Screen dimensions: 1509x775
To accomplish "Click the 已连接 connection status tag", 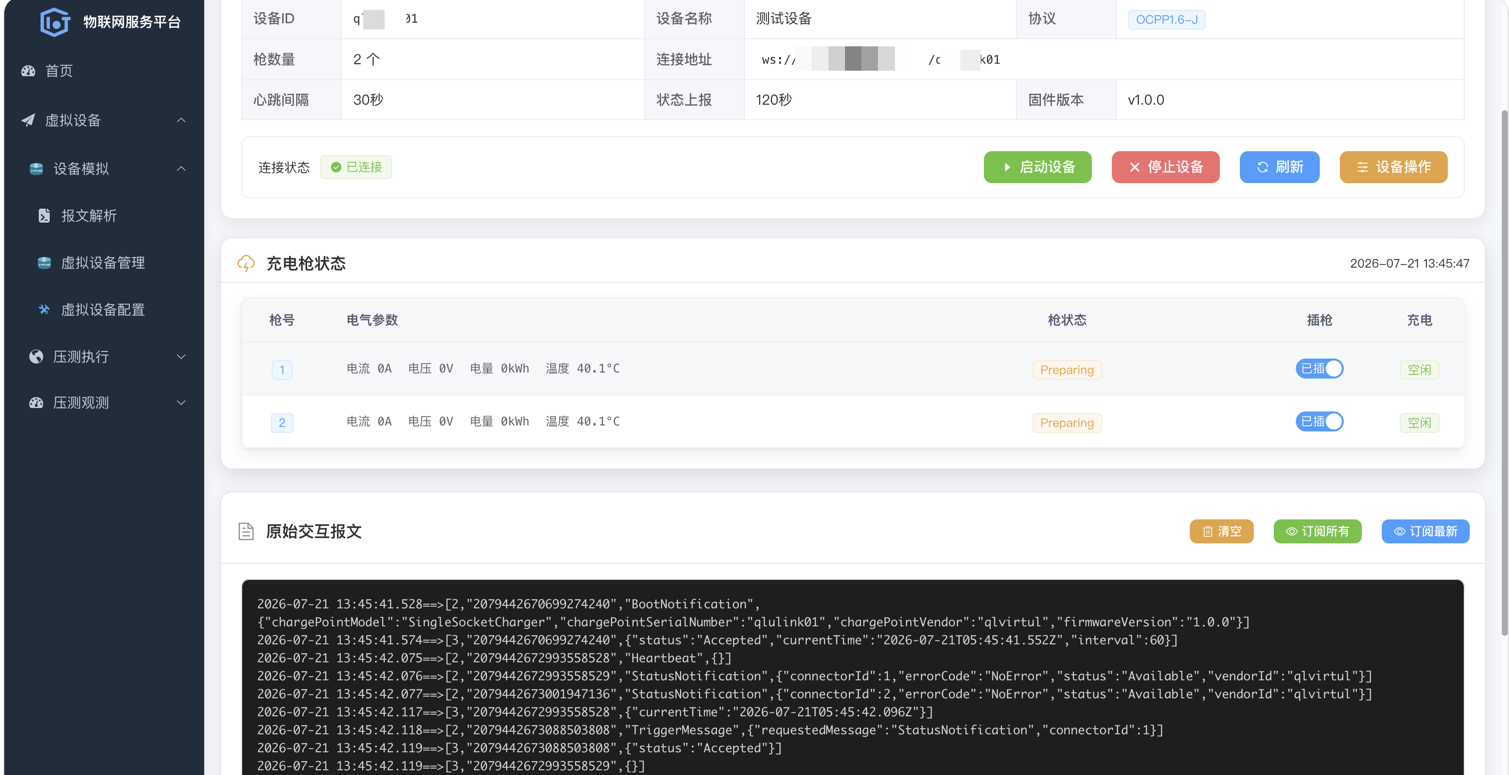I will pos(356,167).
